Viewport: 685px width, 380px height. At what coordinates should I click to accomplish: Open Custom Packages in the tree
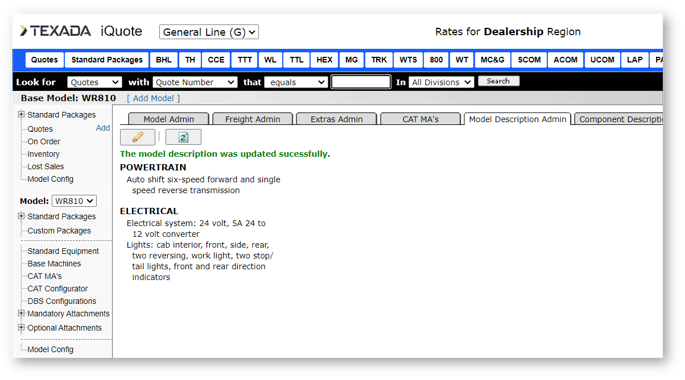(59, 231)
